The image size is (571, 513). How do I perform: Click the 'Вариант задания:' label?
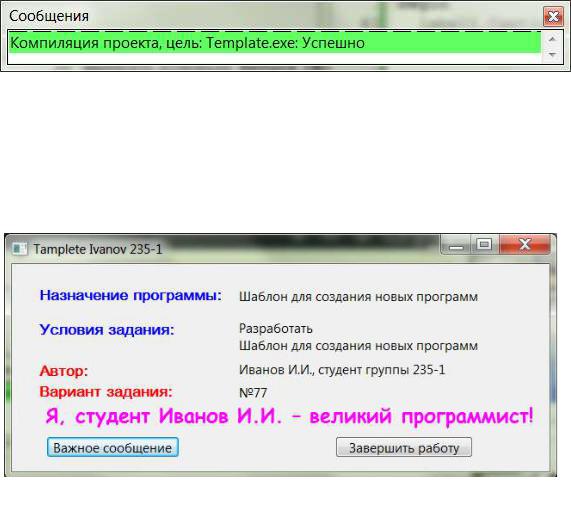click(x=106, y=392)
